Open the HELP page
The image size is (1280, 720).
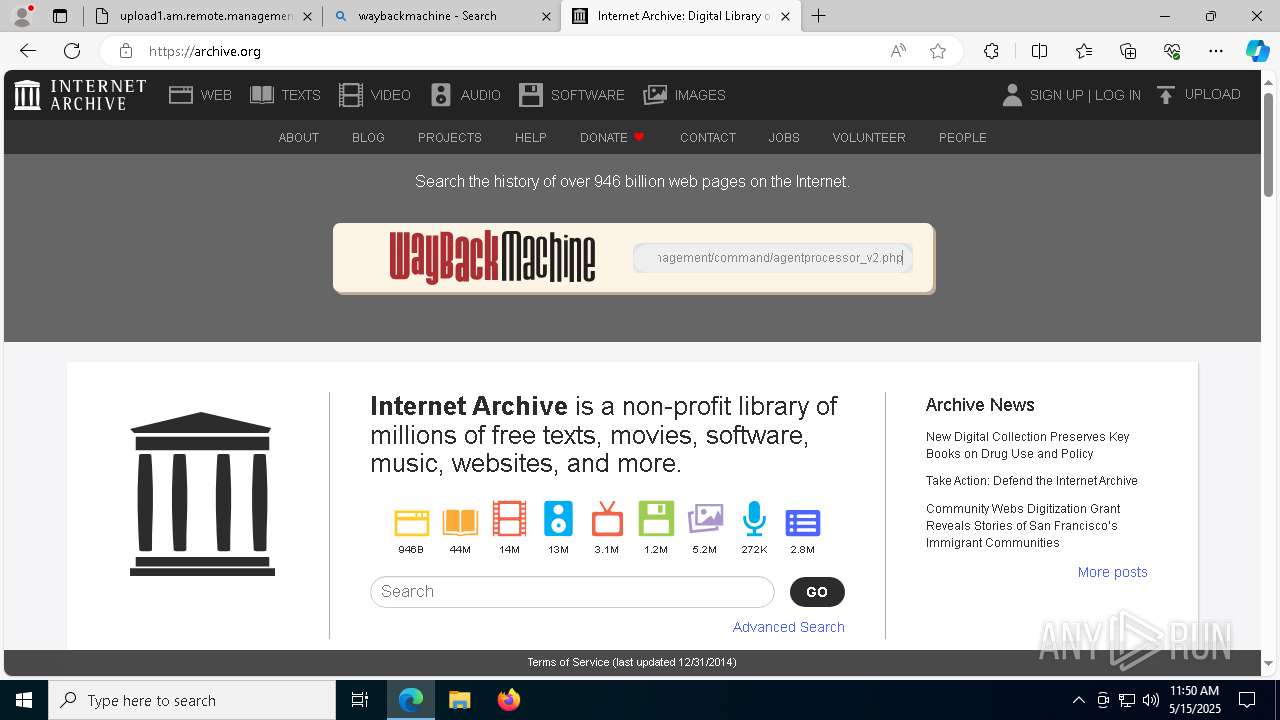click(x=530, y=138)
